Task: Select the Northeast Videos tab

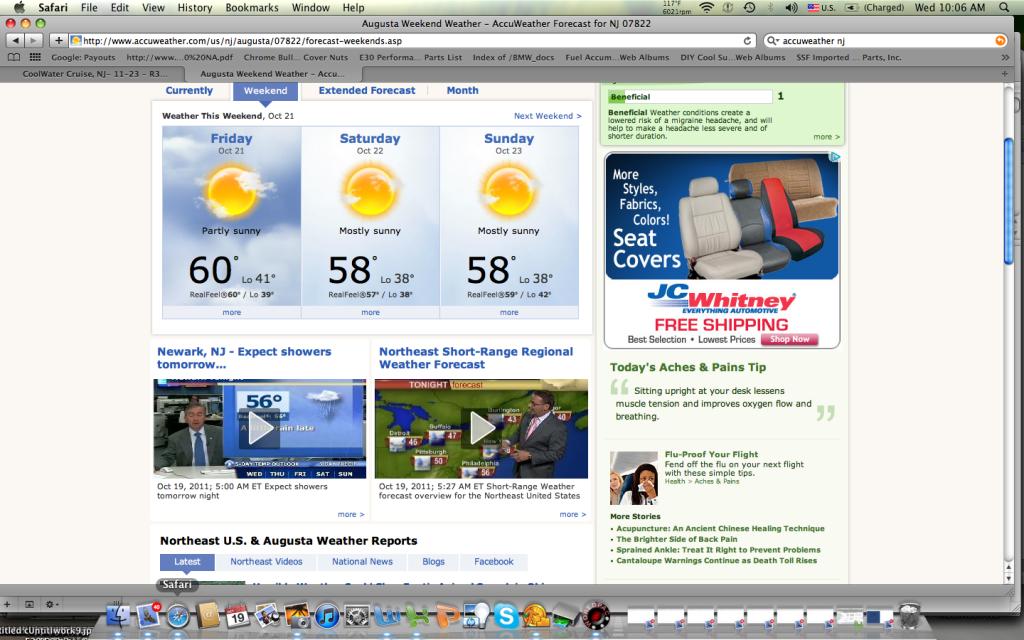Action: coord(266,562)
